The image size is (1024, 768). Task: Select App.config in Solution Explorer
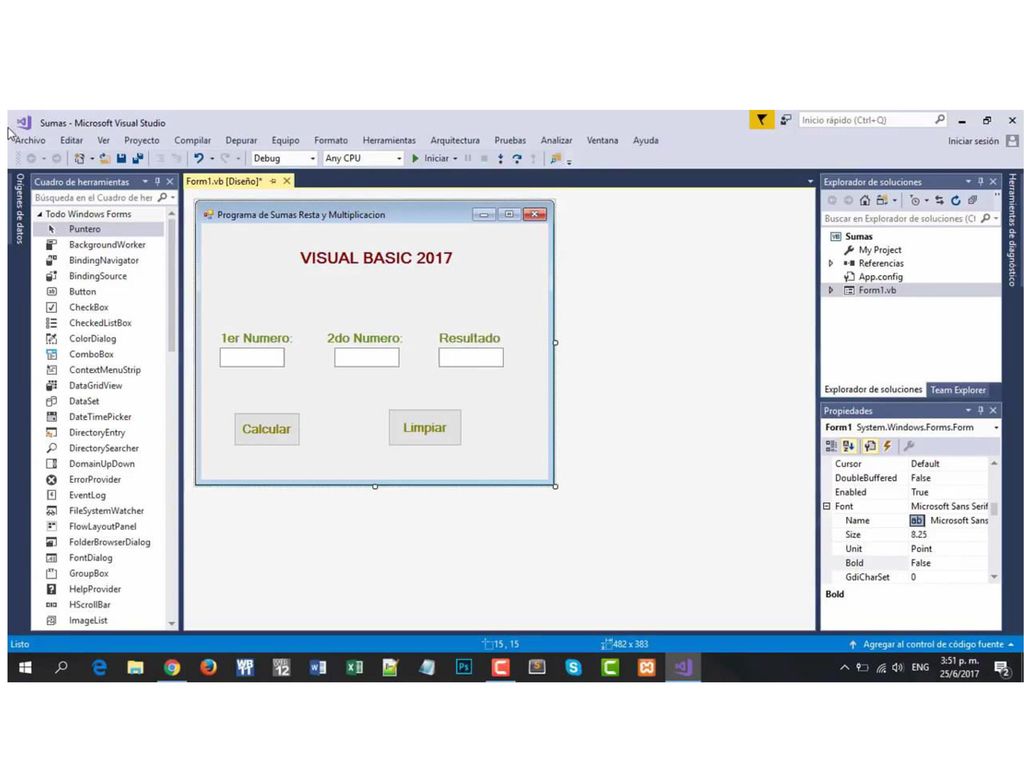880,277
